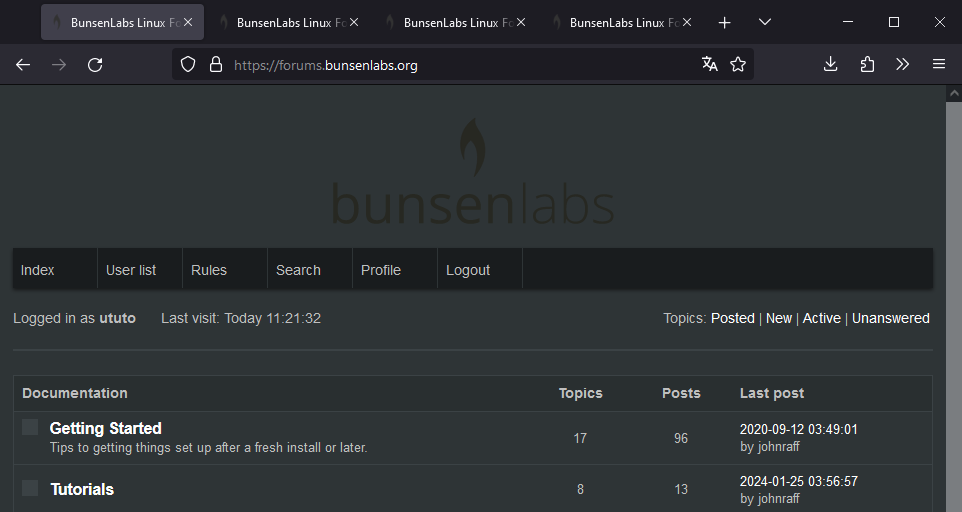Click the URL address bar field

click(463, 64)
